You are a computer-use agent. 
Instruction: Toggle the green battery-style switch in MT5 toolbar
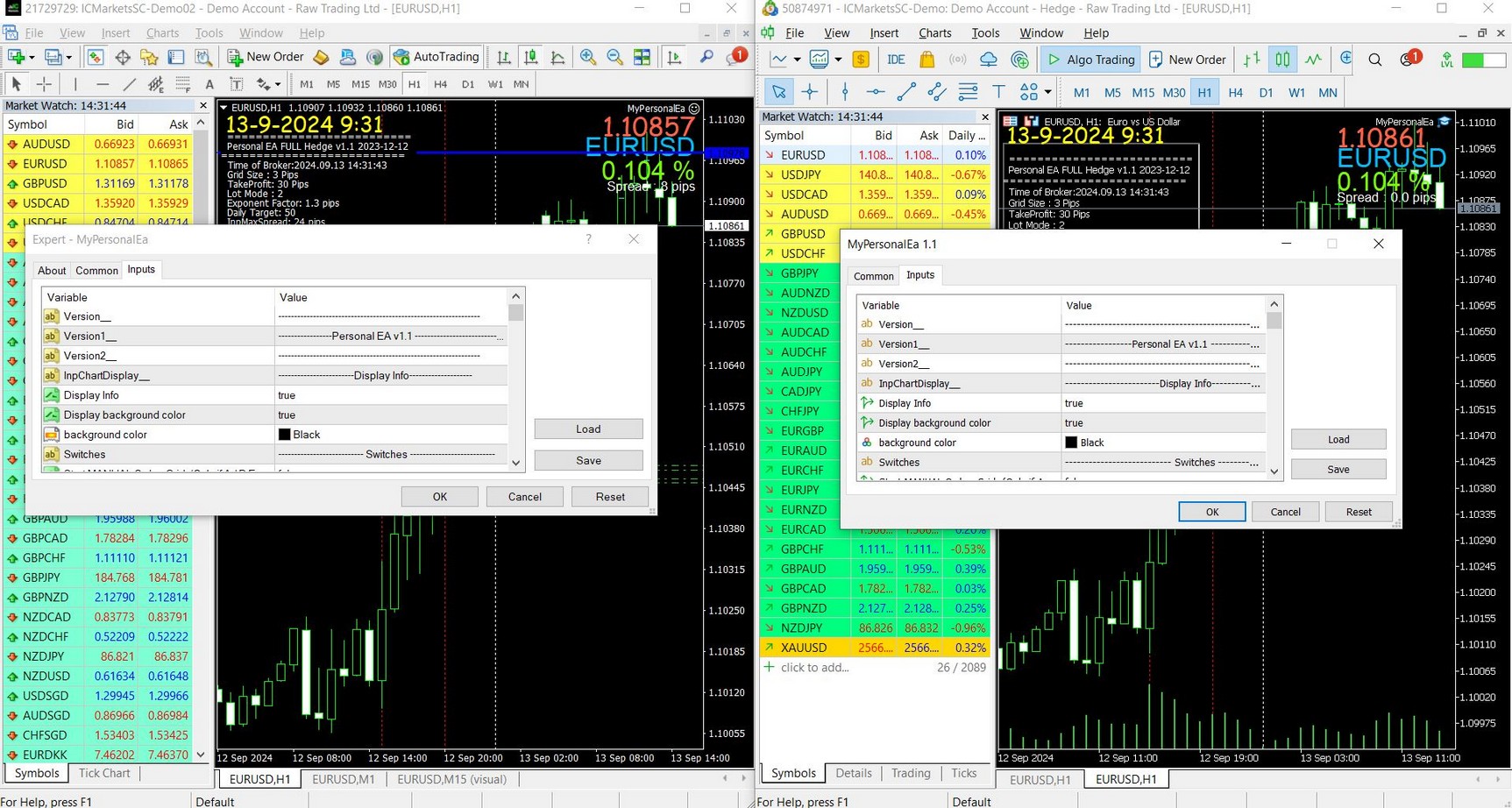point(1484,60)
